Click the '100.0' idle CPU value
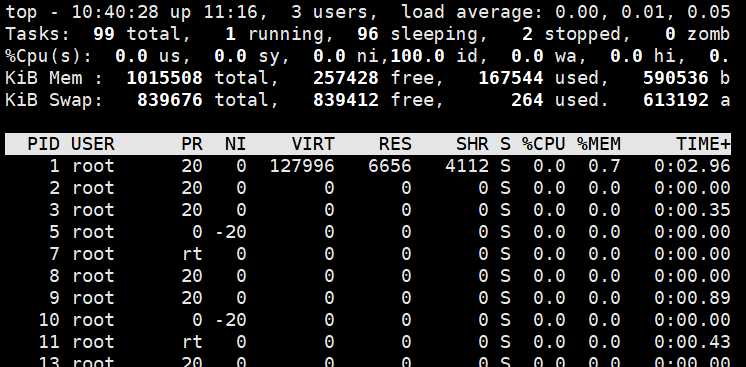 click(417, 56)
